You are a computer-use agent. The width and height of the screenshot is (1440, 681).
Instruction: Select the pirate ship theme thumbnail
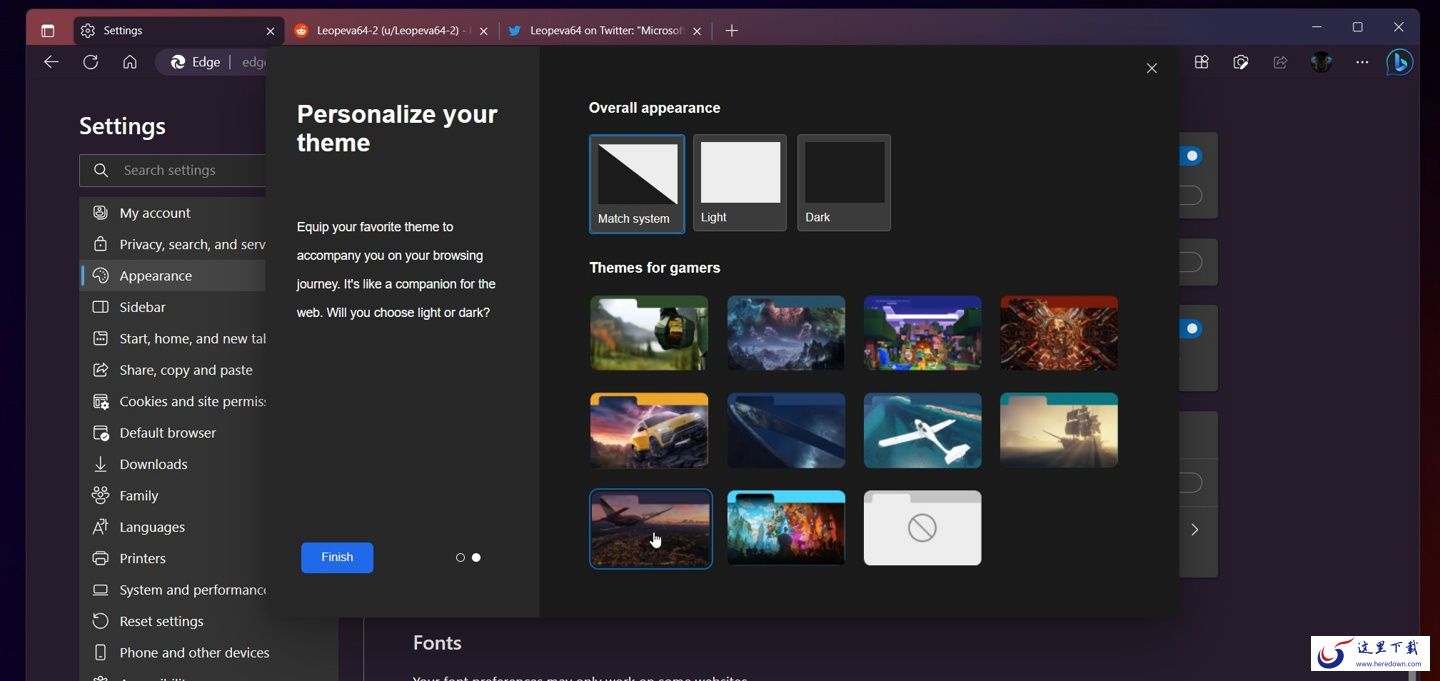[x=1059, y=430]
